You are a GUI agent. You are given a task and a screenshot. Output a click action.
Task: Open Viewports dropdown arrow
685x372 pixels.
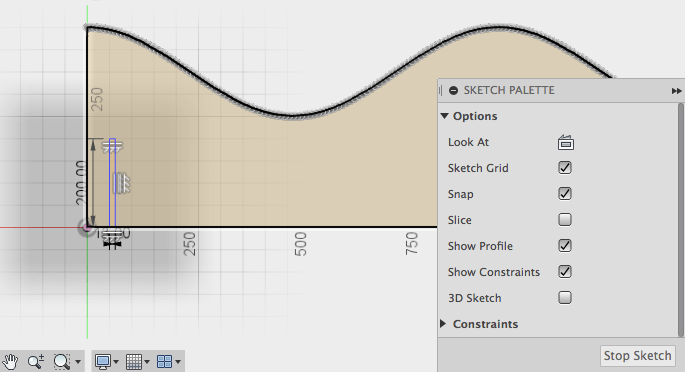(x=178, y=362)
